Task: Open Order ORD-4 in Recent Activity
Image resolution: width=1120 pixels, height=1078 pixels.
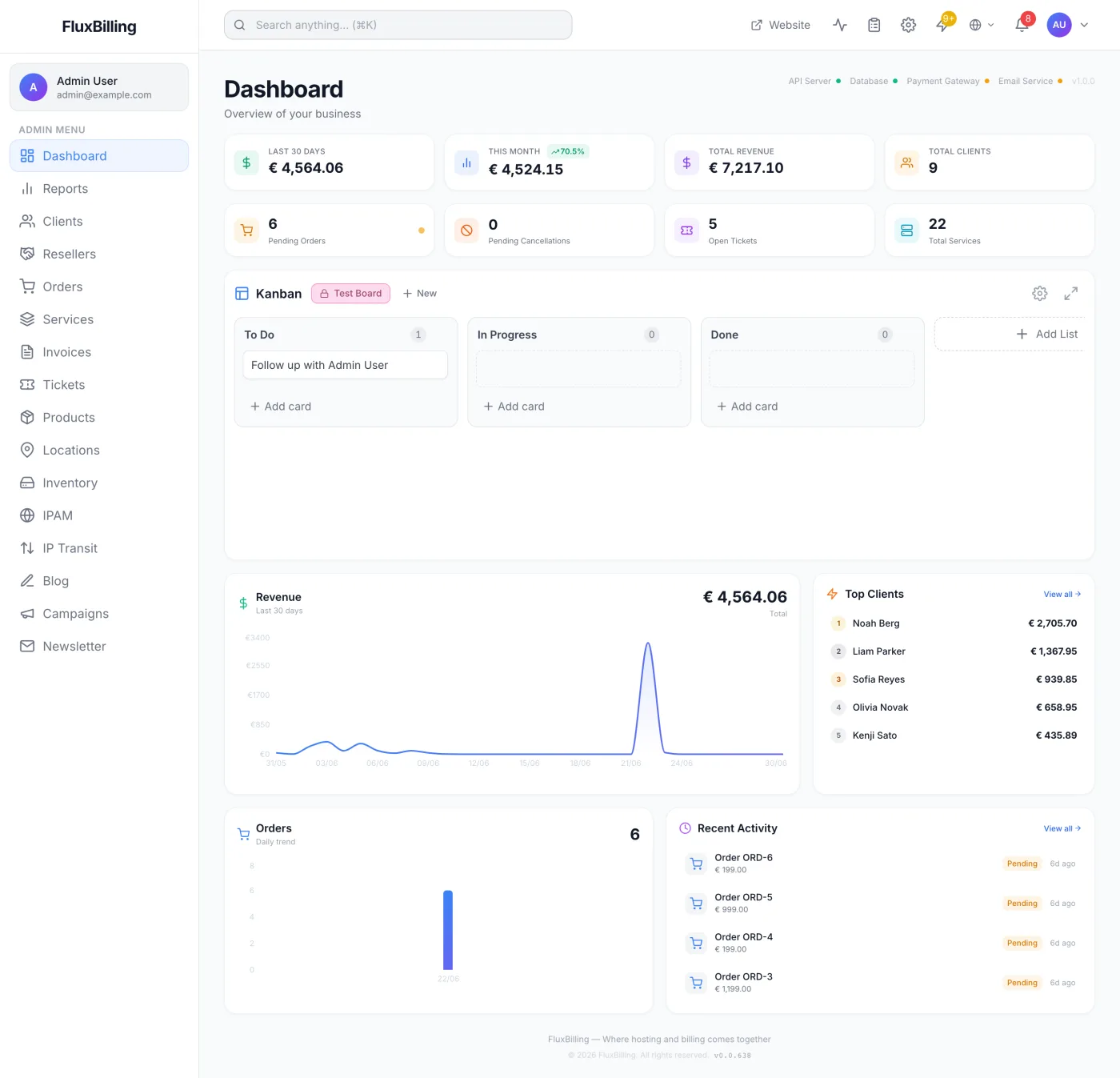Action: [880, 943]
